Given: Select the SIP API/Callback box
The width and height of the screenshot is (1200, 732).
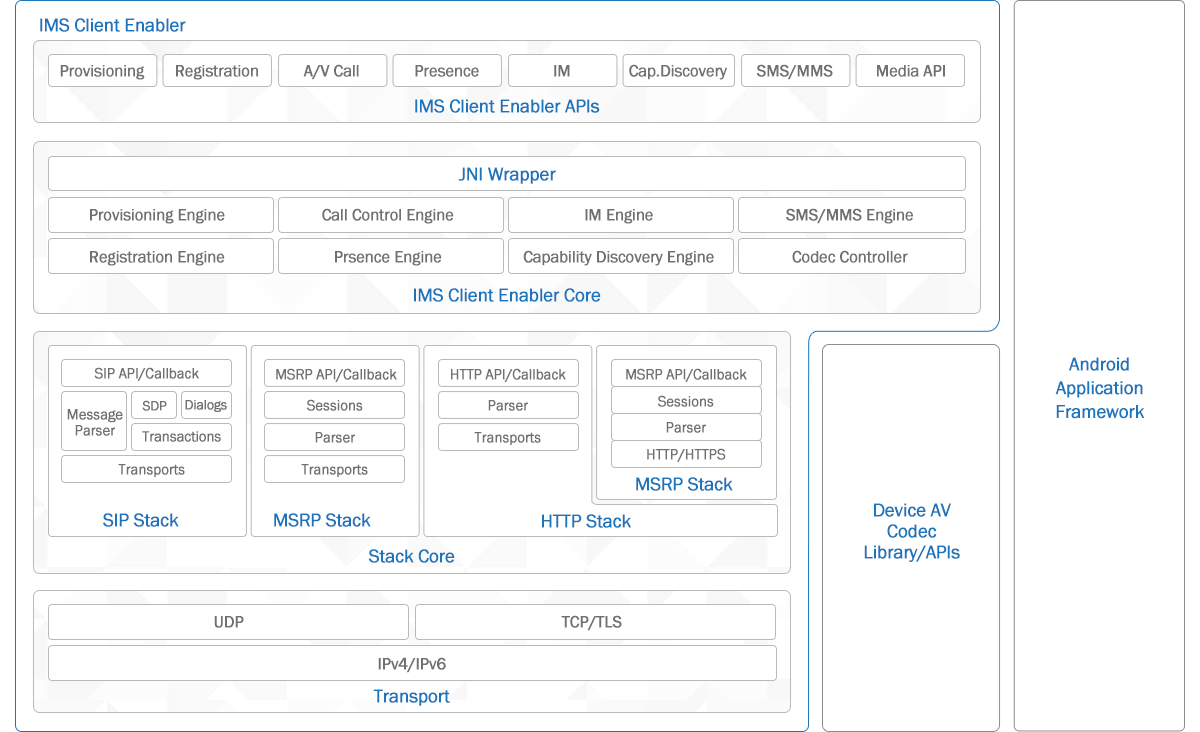Looking at the screenshot, I should click(x=147, y=373).
